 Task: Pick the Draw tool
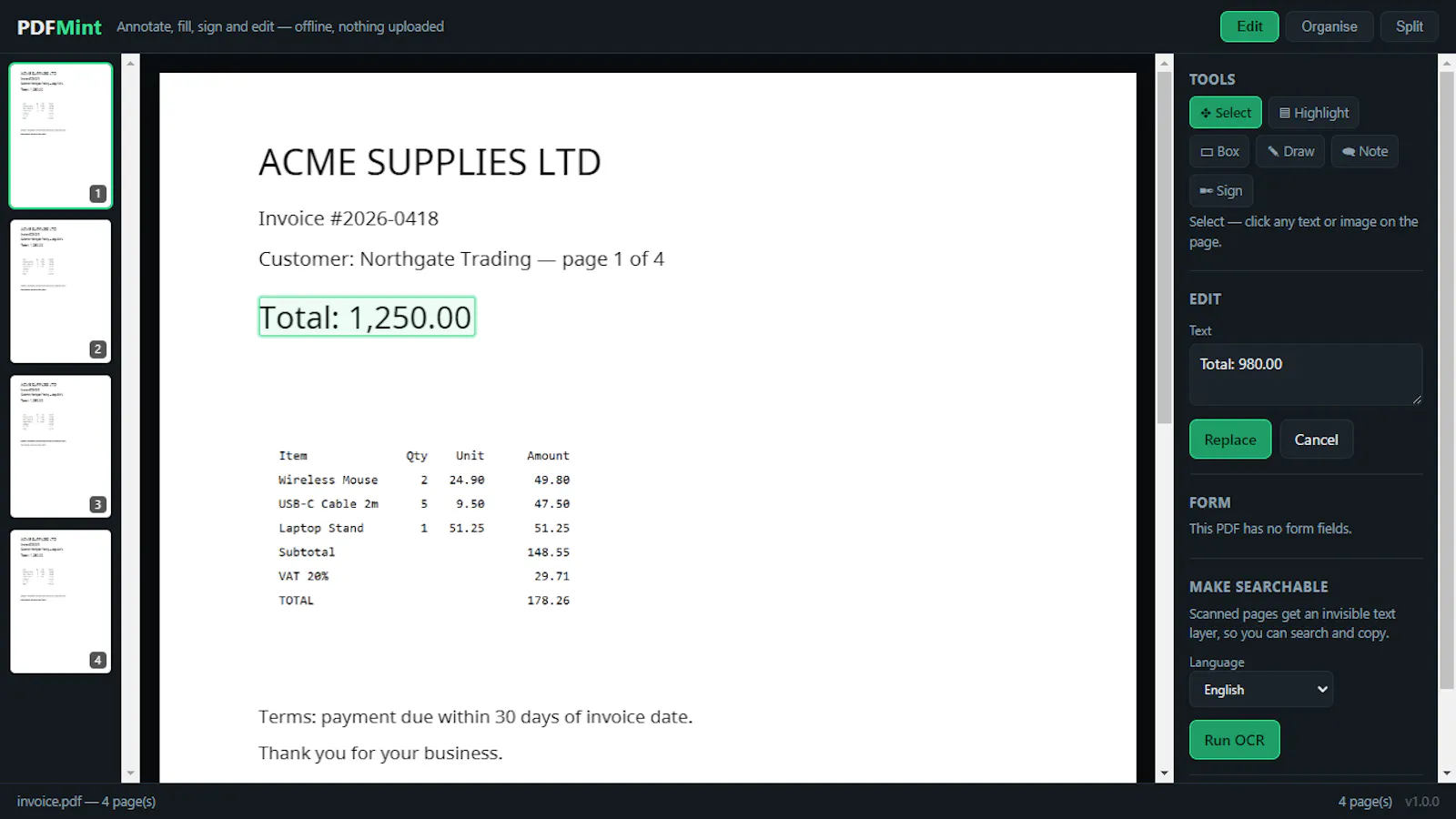pos(1289,151)
